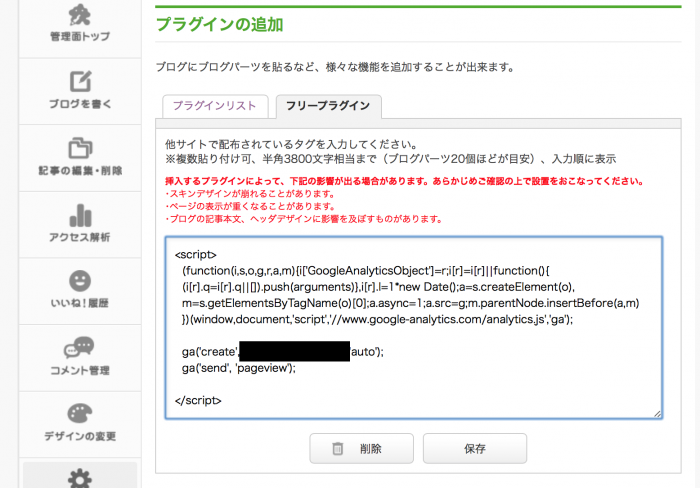The width and height of the screenshot is (700, 488).
Task: Click the opening <script> tag line
Action: click(195, 254)
